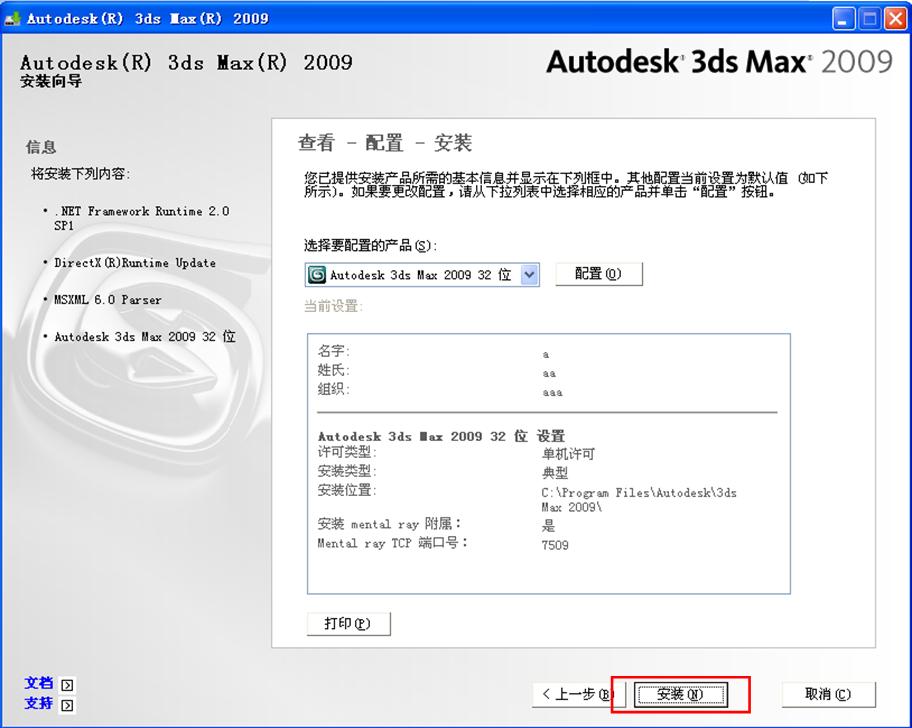The width and height of the screenshot is (912, 728).
Task: Click the Autodesk 3ds Max 2009 logo
Action: tap(719, 62)
